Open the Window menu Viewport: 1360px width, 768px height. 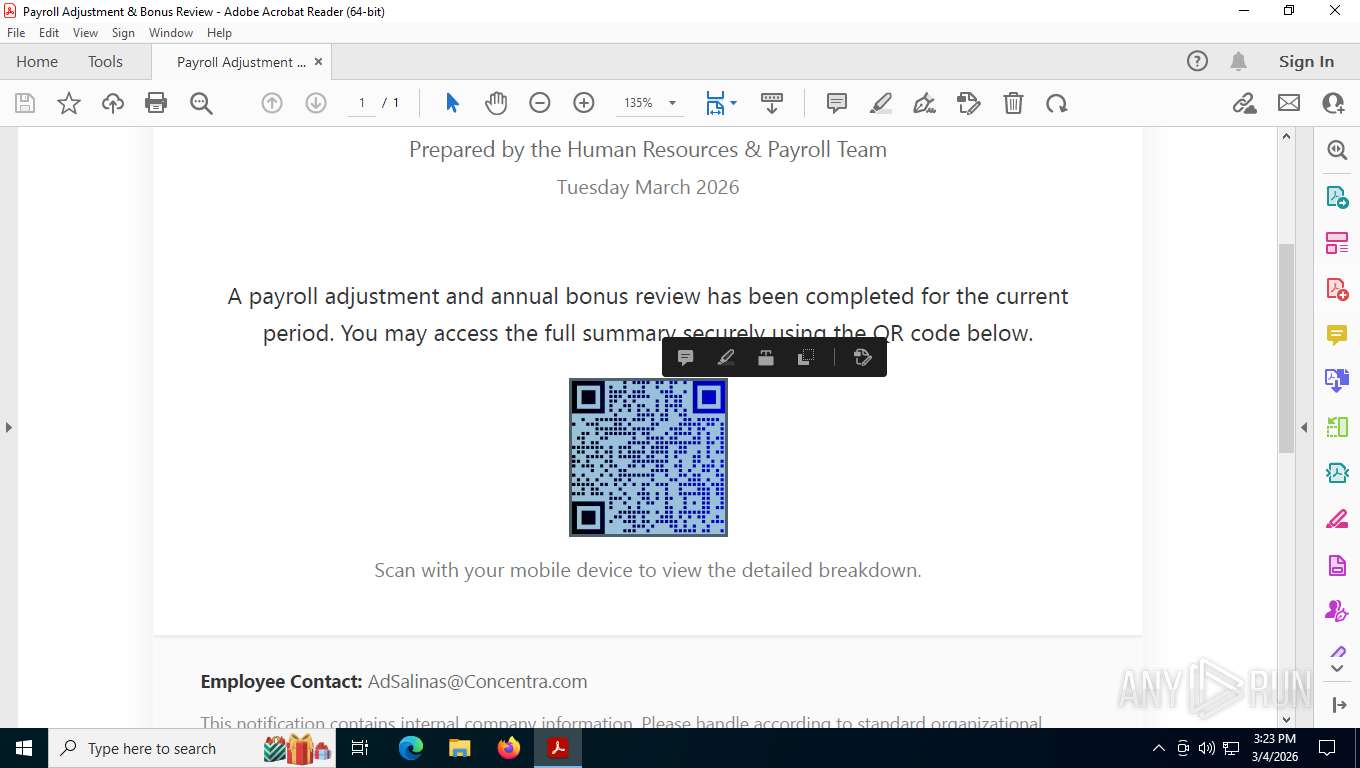coord(171,33)
